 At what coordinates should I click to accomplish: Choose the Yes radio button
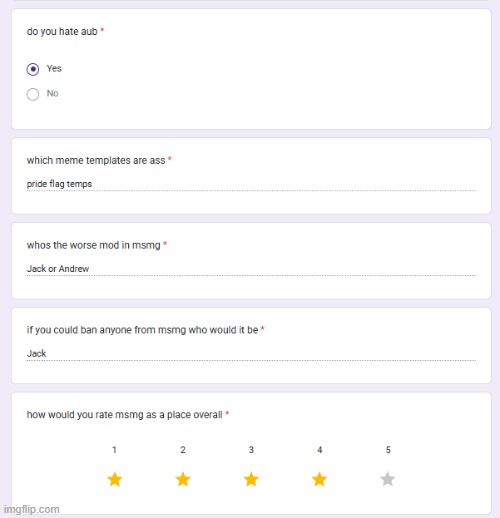click(x=33, y=69)
